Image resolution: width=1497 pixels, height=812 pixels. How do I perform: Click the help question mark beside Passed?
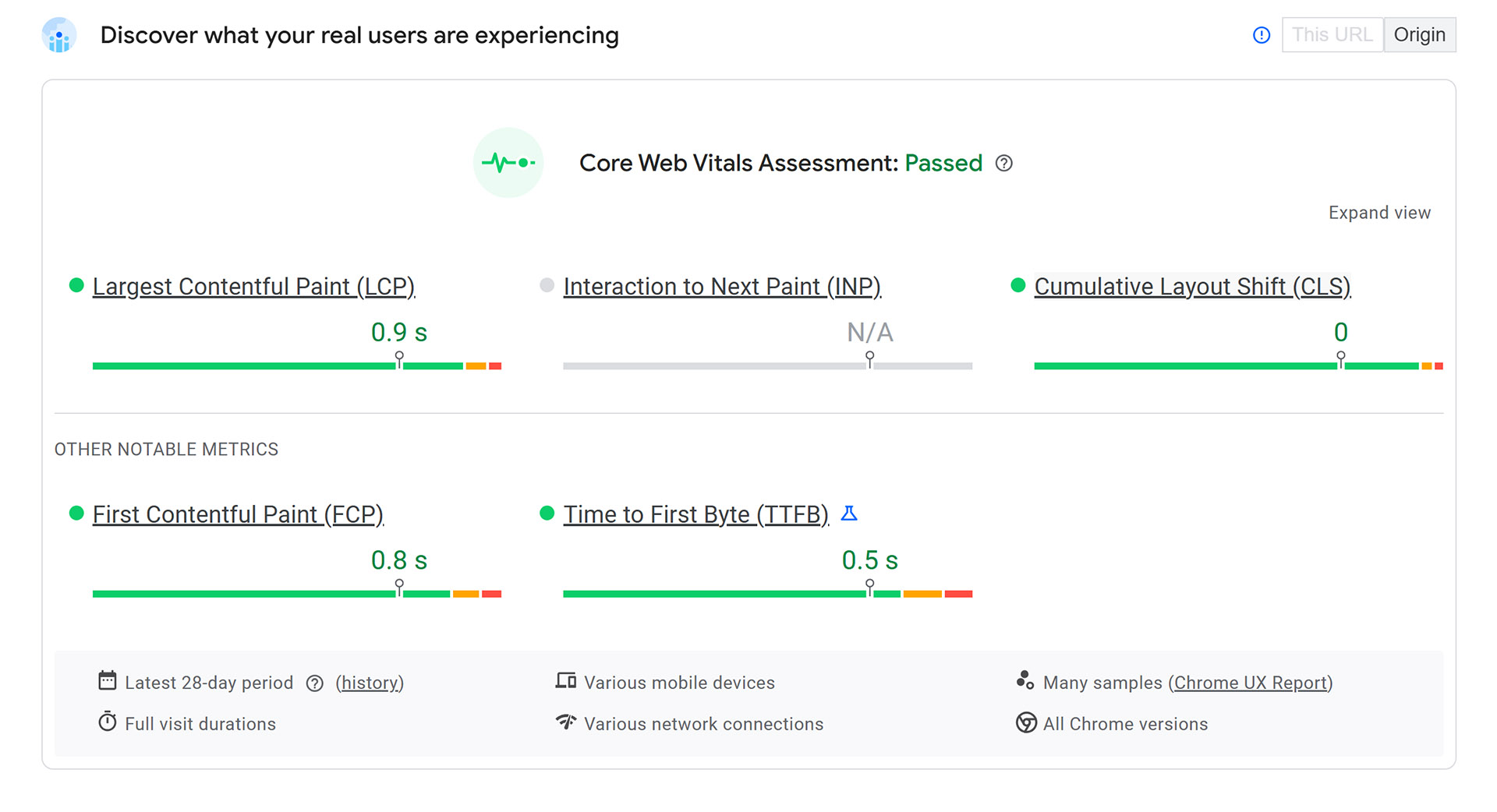[1004, 164]
